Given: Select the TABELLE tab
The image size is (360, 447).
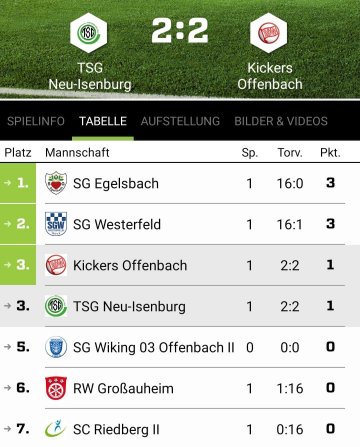Looking at the screenshot, I should point(103,121).
